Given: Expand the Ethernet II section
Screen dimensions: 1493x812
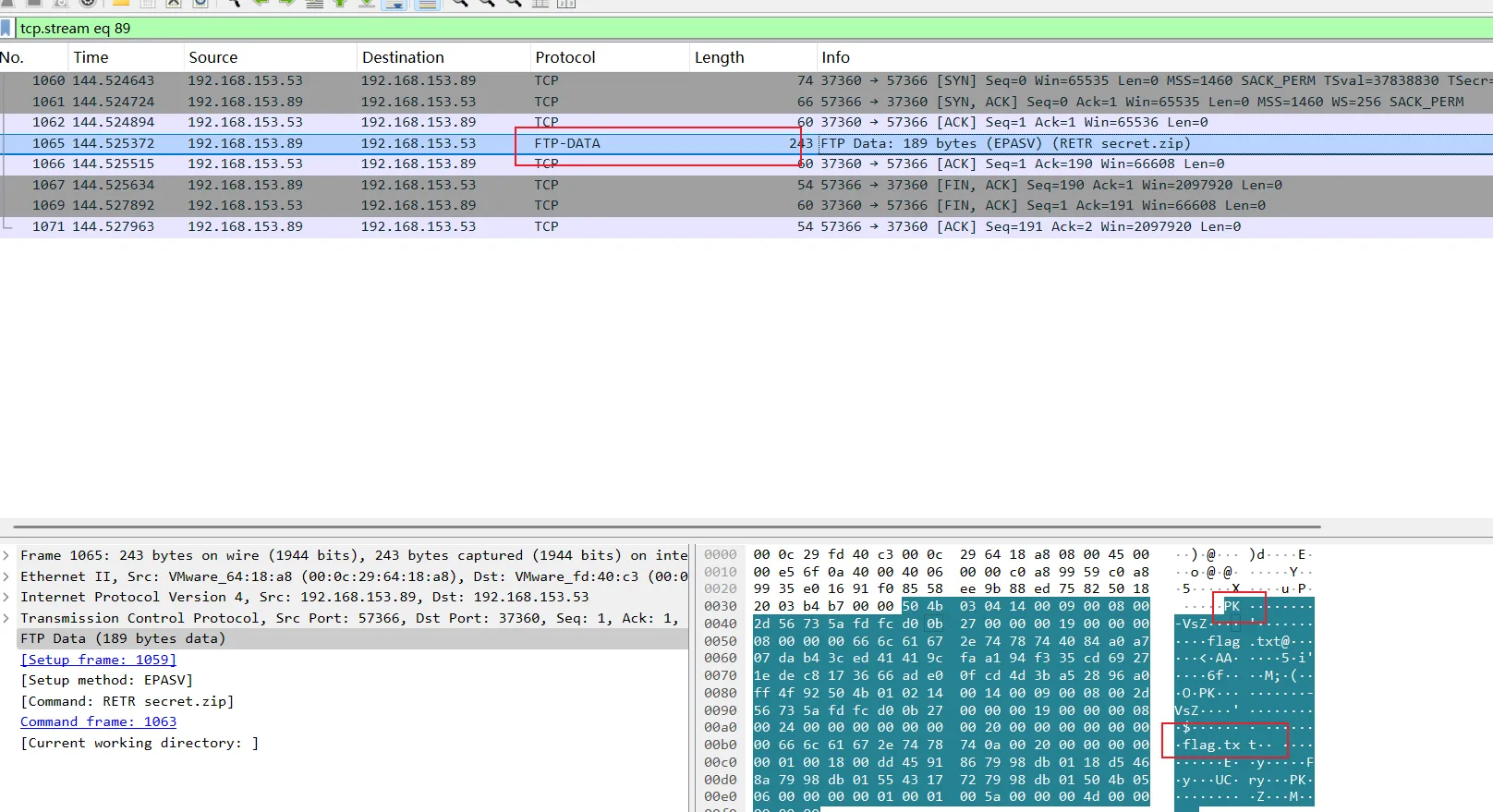Looking at the screenshot, I should point(7,576).
